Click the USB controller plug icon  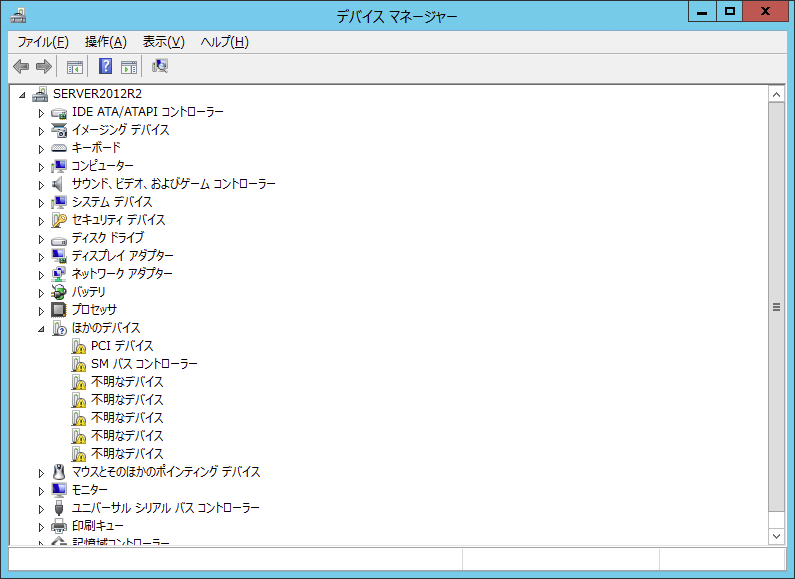click(59, 508)
